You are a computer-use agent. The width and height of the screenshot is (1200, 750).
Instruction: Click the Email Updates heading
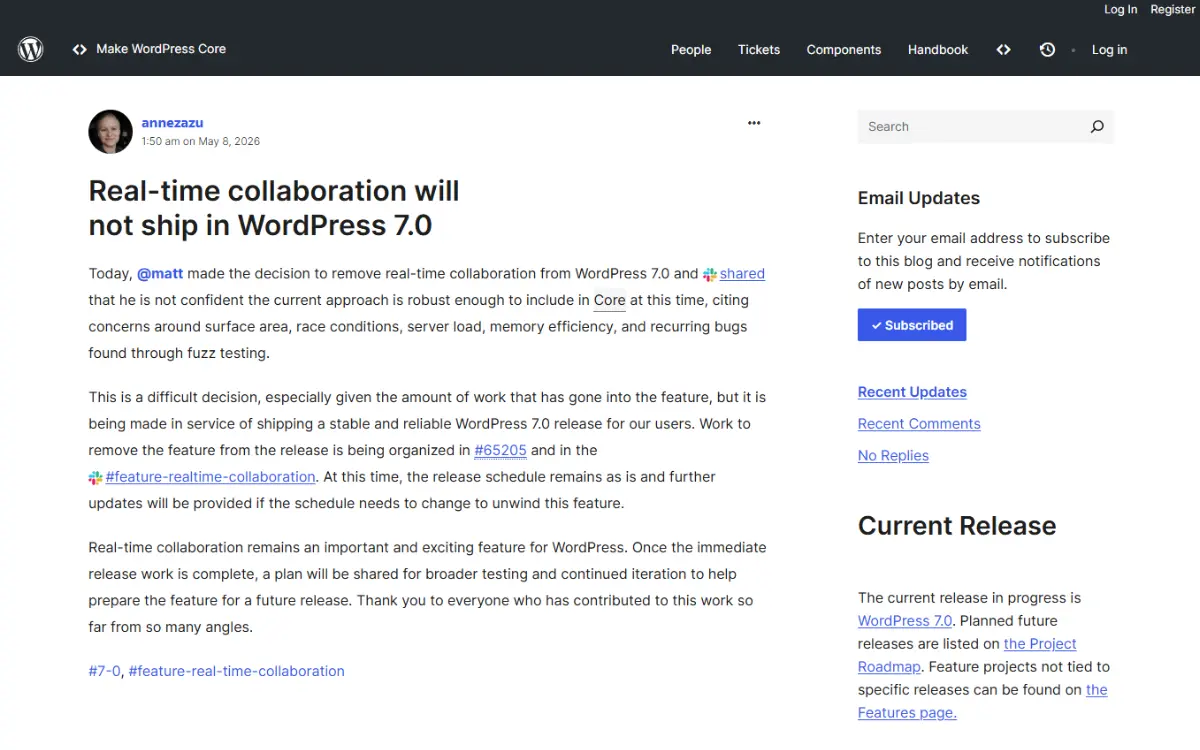pyautogui.click(x=919, y=198)
